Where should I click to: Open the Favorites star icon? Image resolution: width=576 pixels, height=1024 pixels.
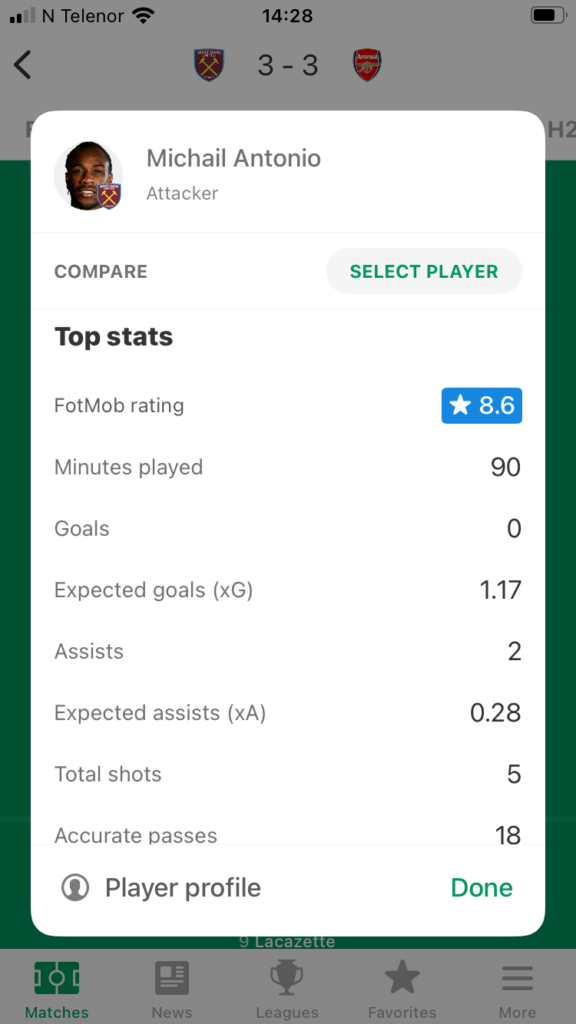[402, 978]
